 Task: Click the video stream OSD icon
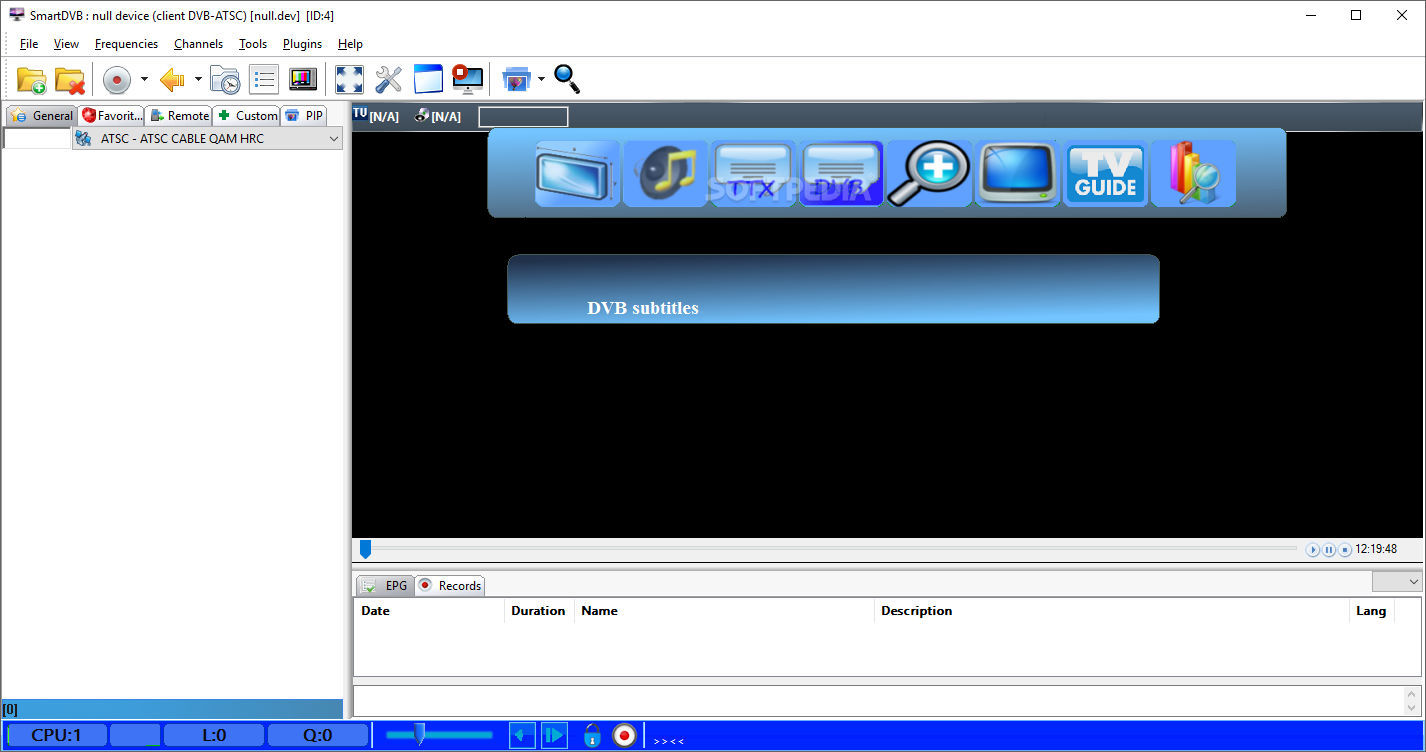point(577,174)
